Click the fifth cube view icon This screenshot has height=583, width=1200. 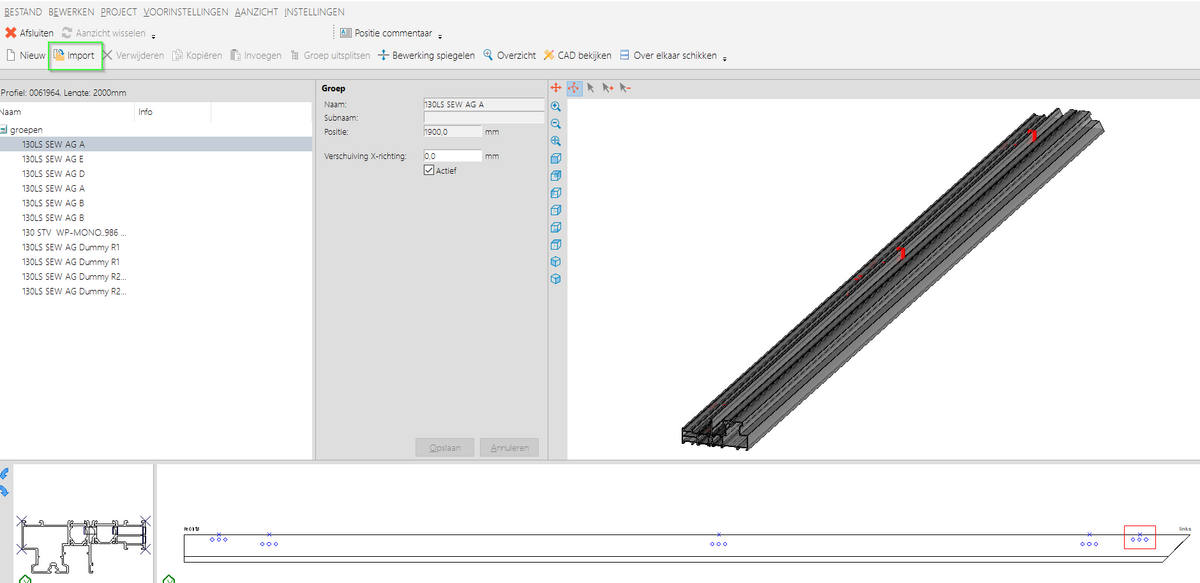[x=556, y=227]
